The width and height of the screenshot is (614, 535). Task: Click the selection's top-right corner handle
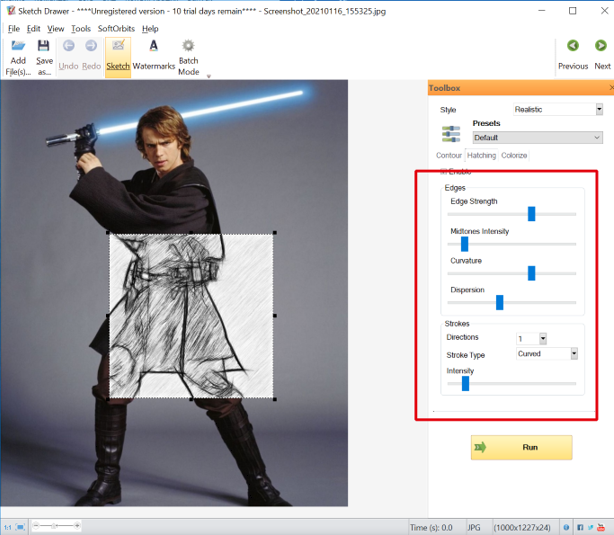pos(275,233)
